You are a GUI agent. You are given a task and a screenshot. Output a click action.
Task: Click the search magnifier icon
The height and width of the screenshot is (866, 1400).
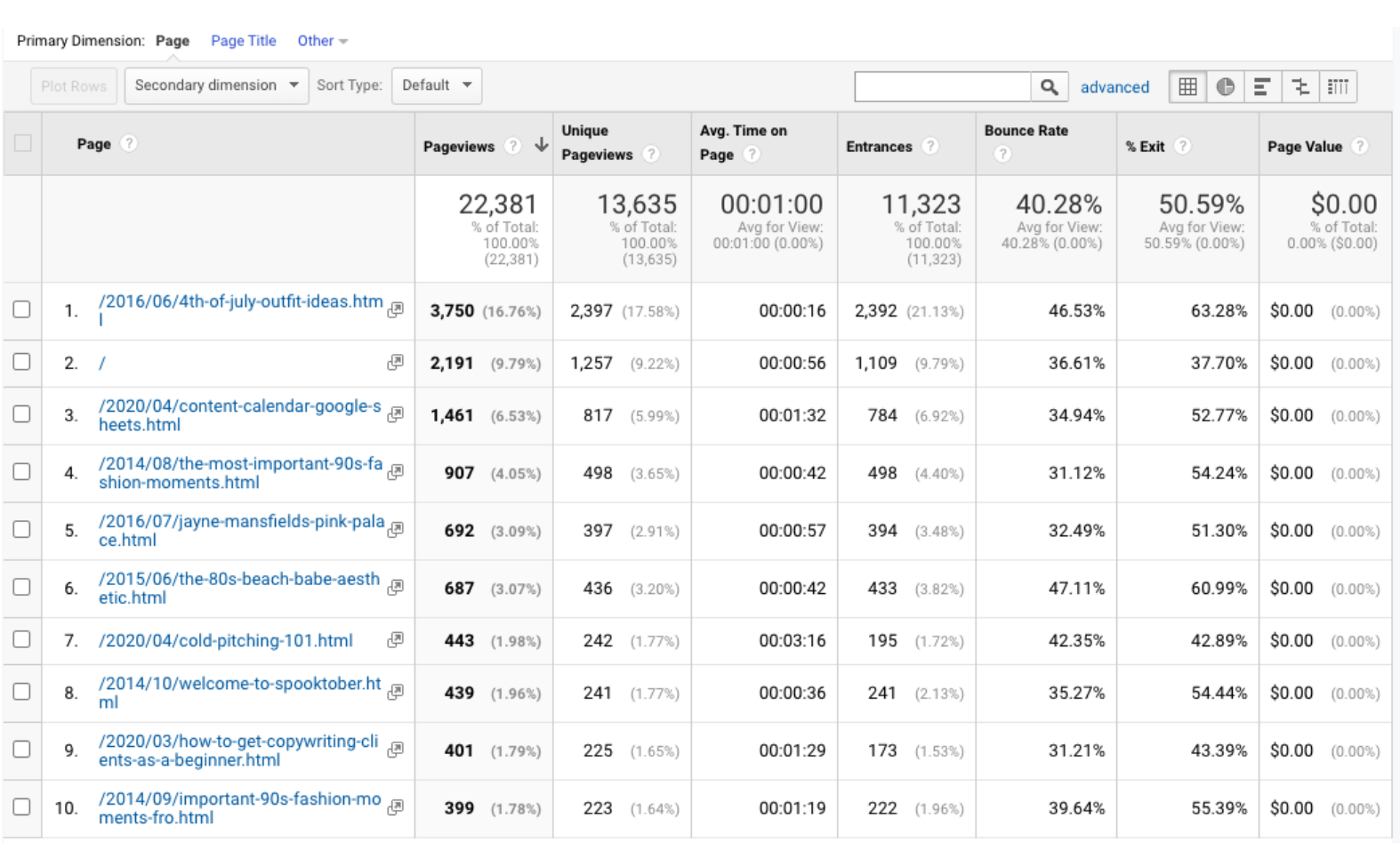[1050, 87]
